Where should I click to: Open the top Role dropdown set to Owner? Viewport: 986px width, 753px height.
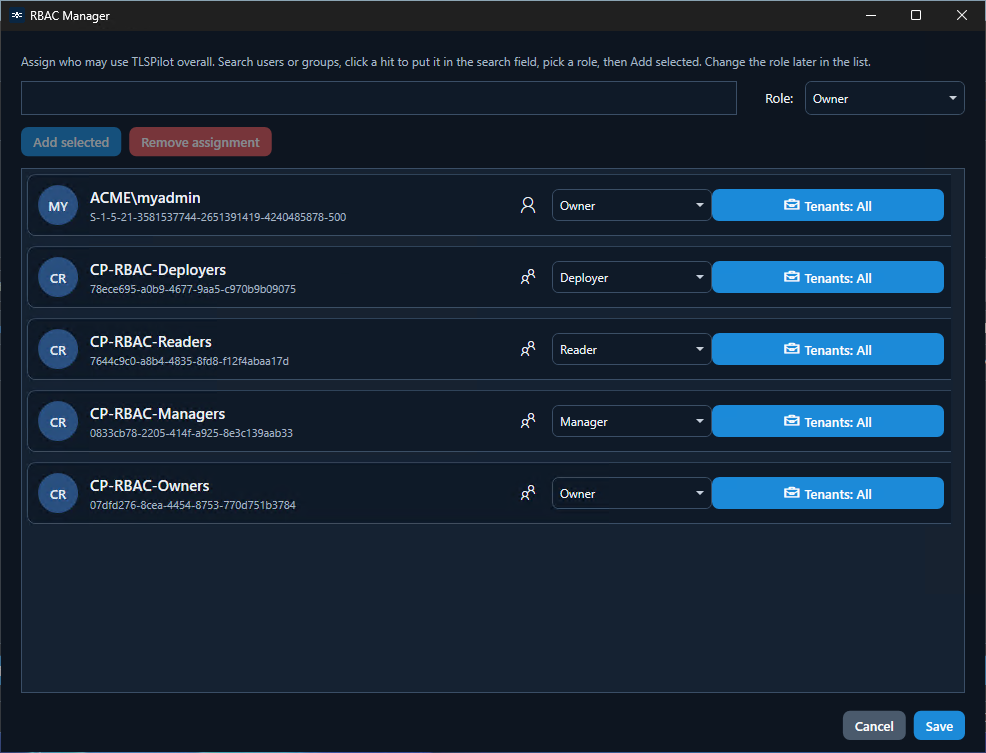click(884, 98)
